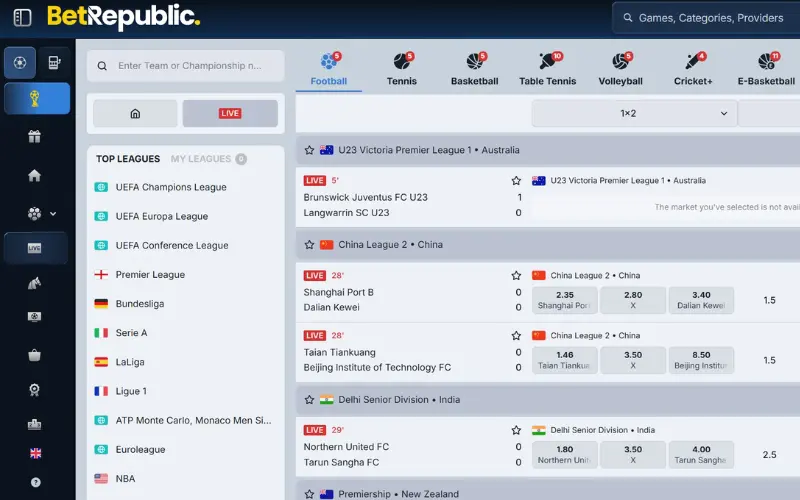Click the home button next to LIVE

[135, 113]
